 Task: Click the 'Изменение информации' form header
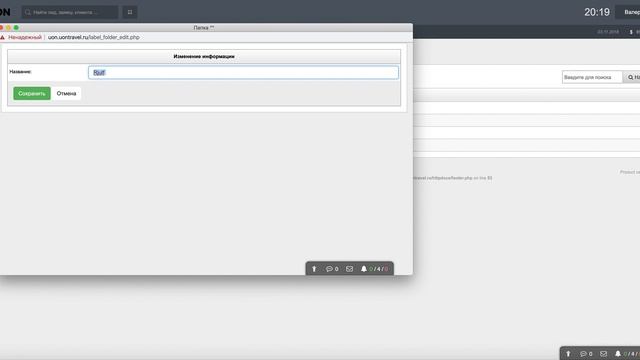pyautogui.click(x=204, y=56)
